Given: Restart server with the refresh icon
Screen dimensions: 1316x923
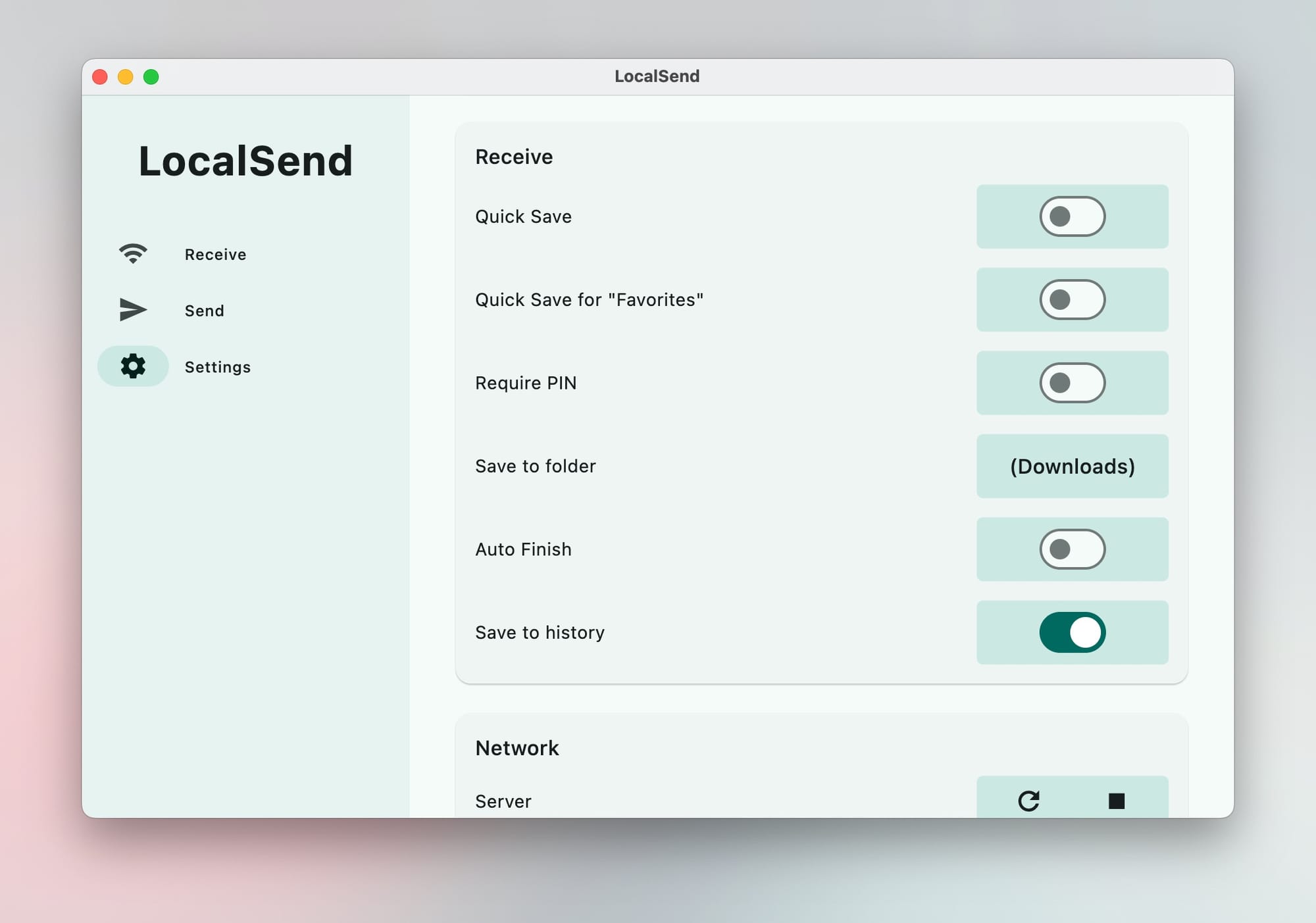Looking at the screenshot, I should 1028,801.
